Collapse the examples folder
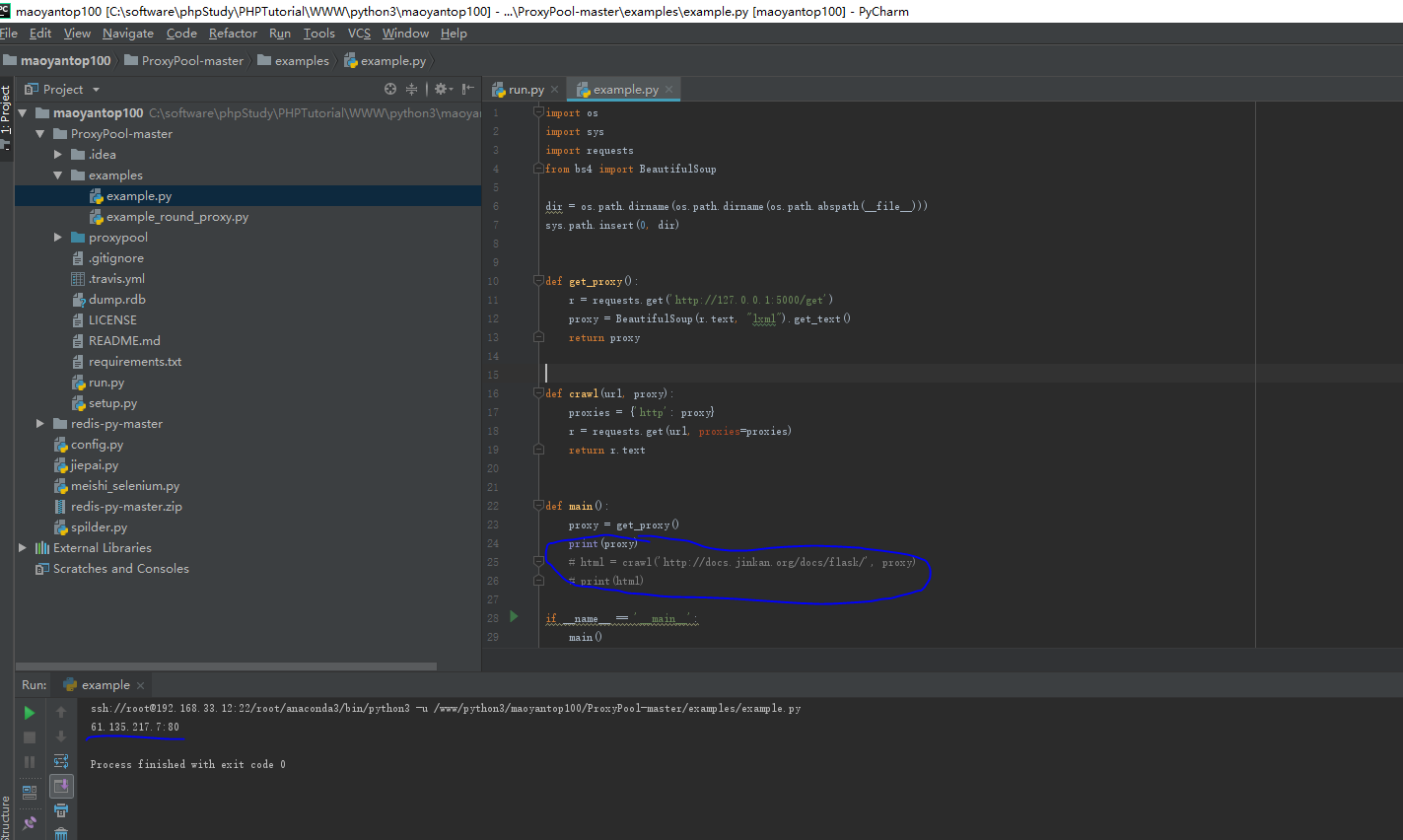Viewport: 1403px width, 840px height. tap(58, 175)
